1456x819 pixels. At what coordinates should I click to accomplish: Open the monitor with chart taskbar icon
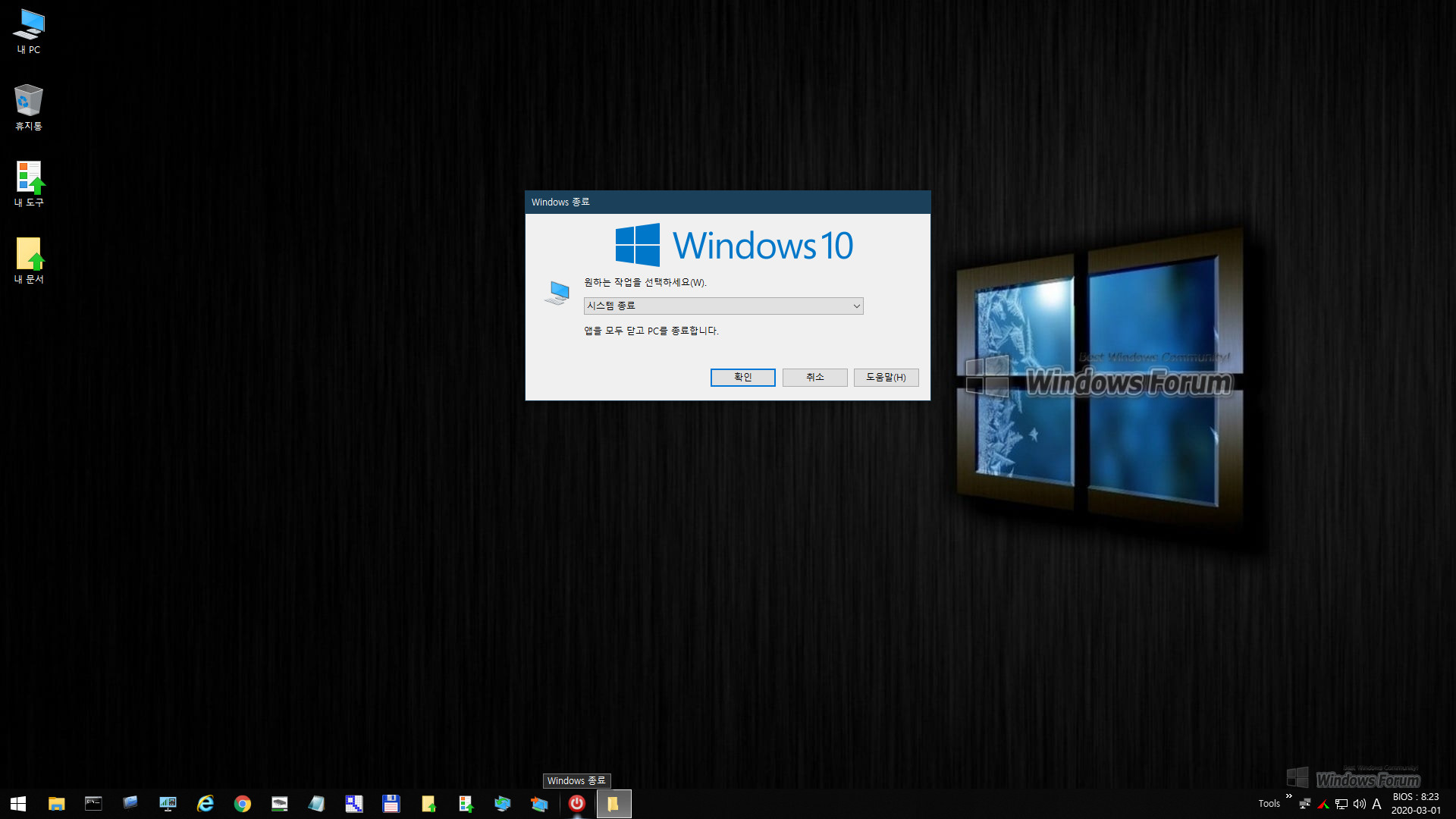pos(168,804)
